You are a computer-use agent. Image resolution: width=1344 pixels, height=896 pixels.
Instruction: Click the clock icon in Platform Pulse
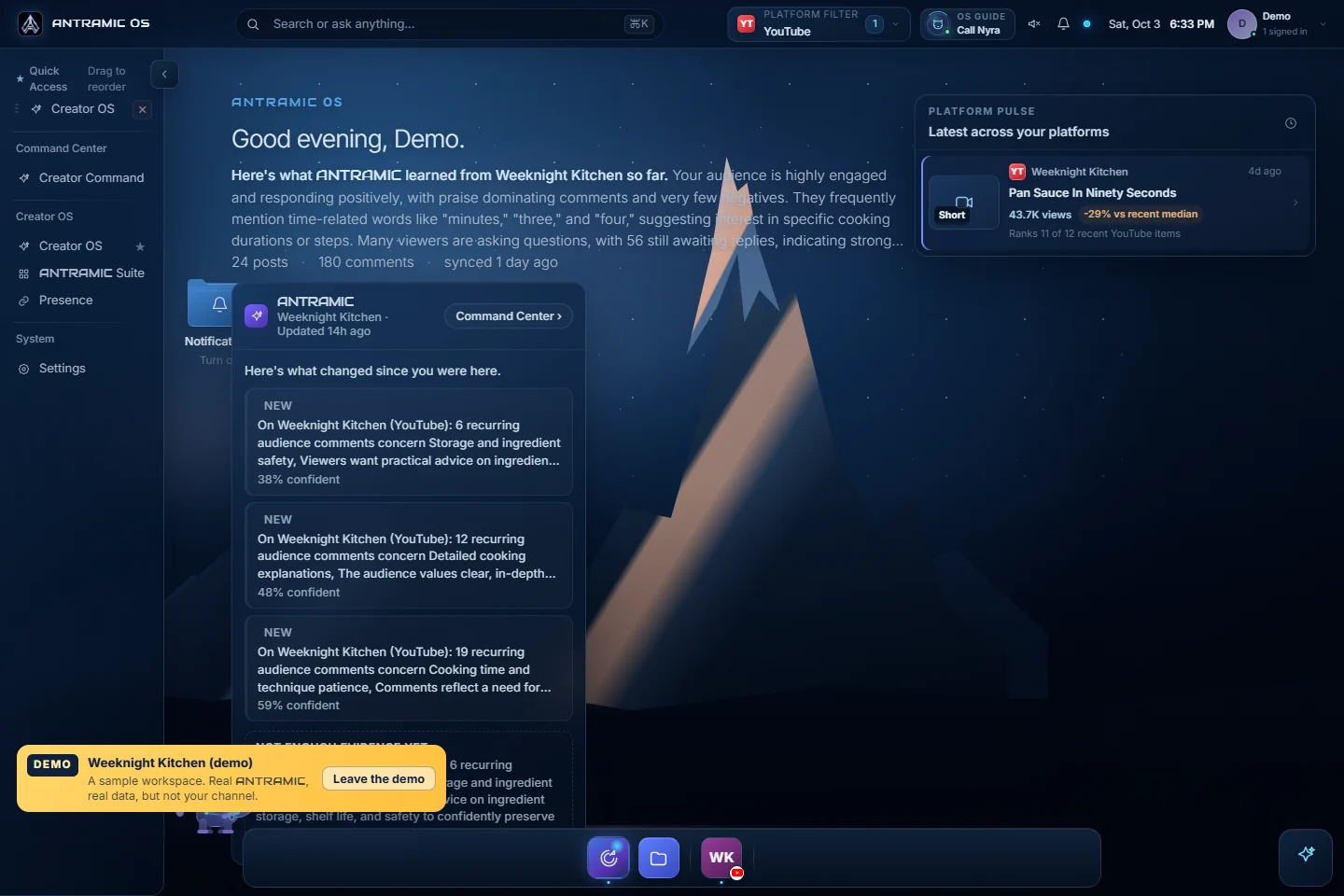click(1291, 123)
